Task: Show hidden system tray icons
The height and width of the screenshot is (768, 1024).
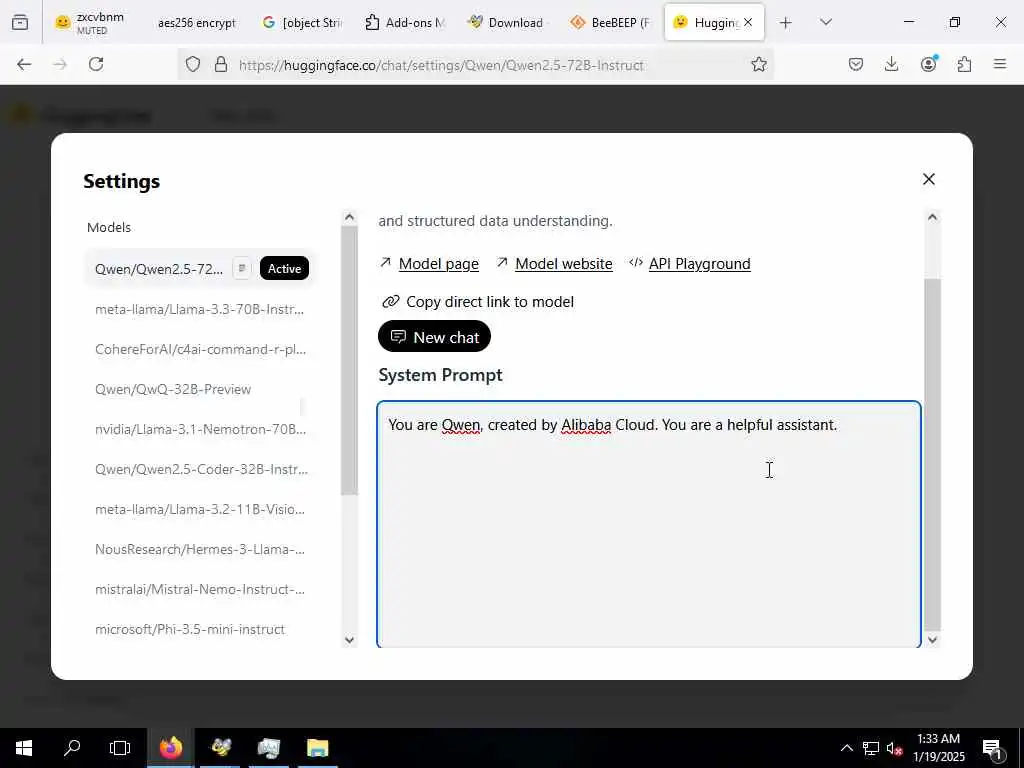Action: (846, 748)
